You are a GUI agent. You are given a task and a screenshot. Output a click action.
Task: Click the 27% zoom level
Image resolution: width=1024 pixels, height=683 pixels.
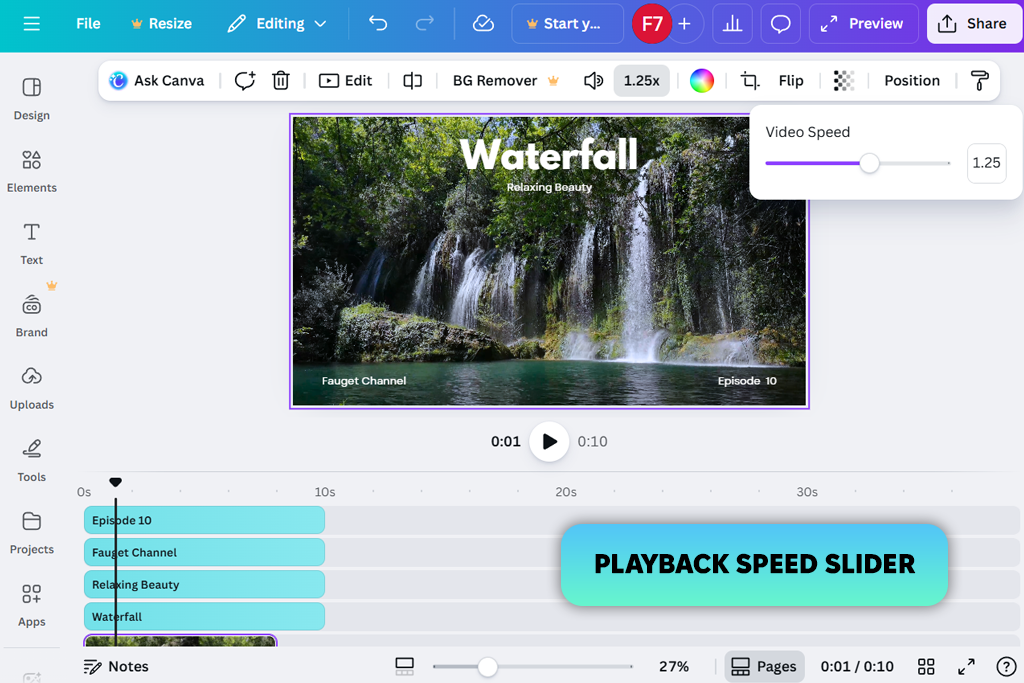[x=674, y=667]
